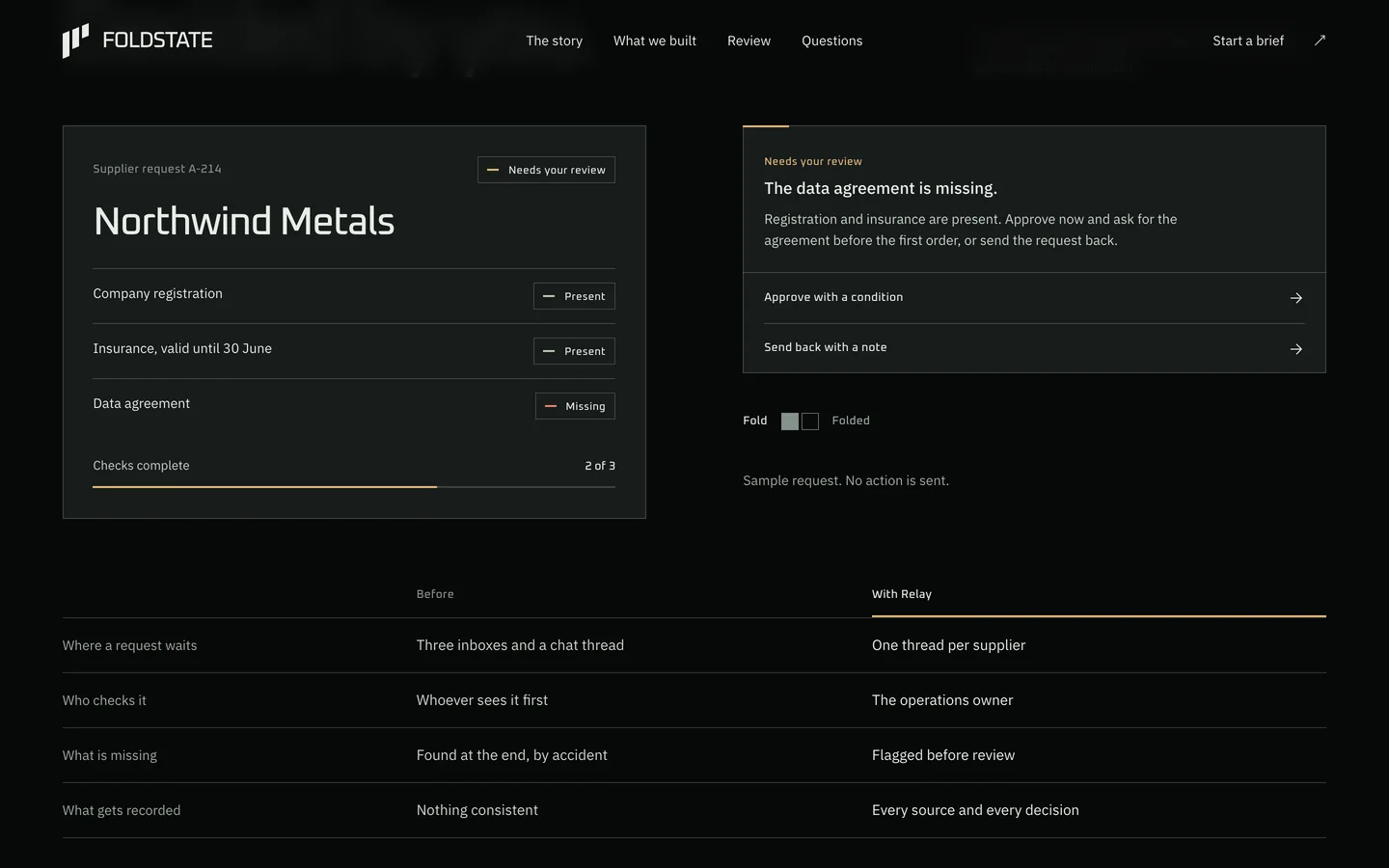Image resolution: width=1389 pixels, height=868 pixels.
Task: Click the 2 of 3 count
Action: click(600, 466)
